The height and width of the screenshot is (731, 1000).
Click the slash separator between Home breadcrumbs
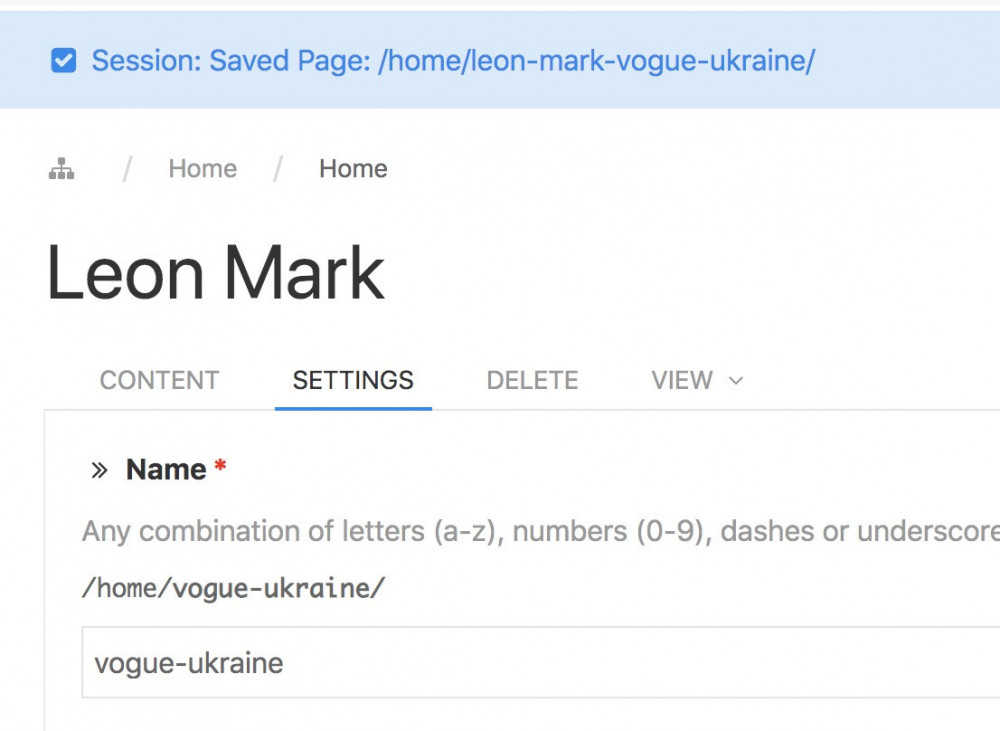(x=278, y=169)
